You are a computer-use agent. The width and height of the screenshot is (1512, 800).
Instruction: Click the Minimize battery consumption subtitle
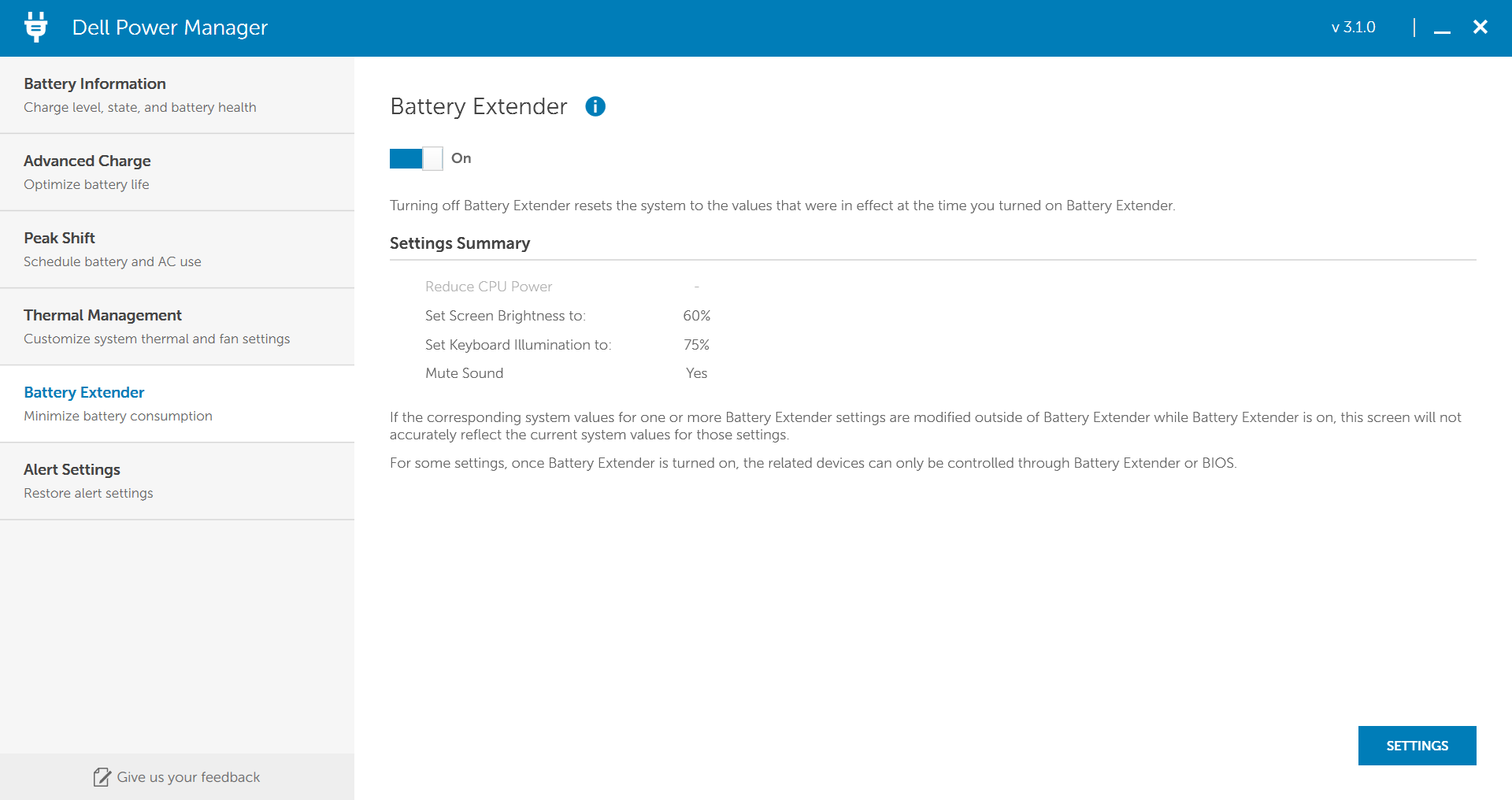tap(118, 416)
